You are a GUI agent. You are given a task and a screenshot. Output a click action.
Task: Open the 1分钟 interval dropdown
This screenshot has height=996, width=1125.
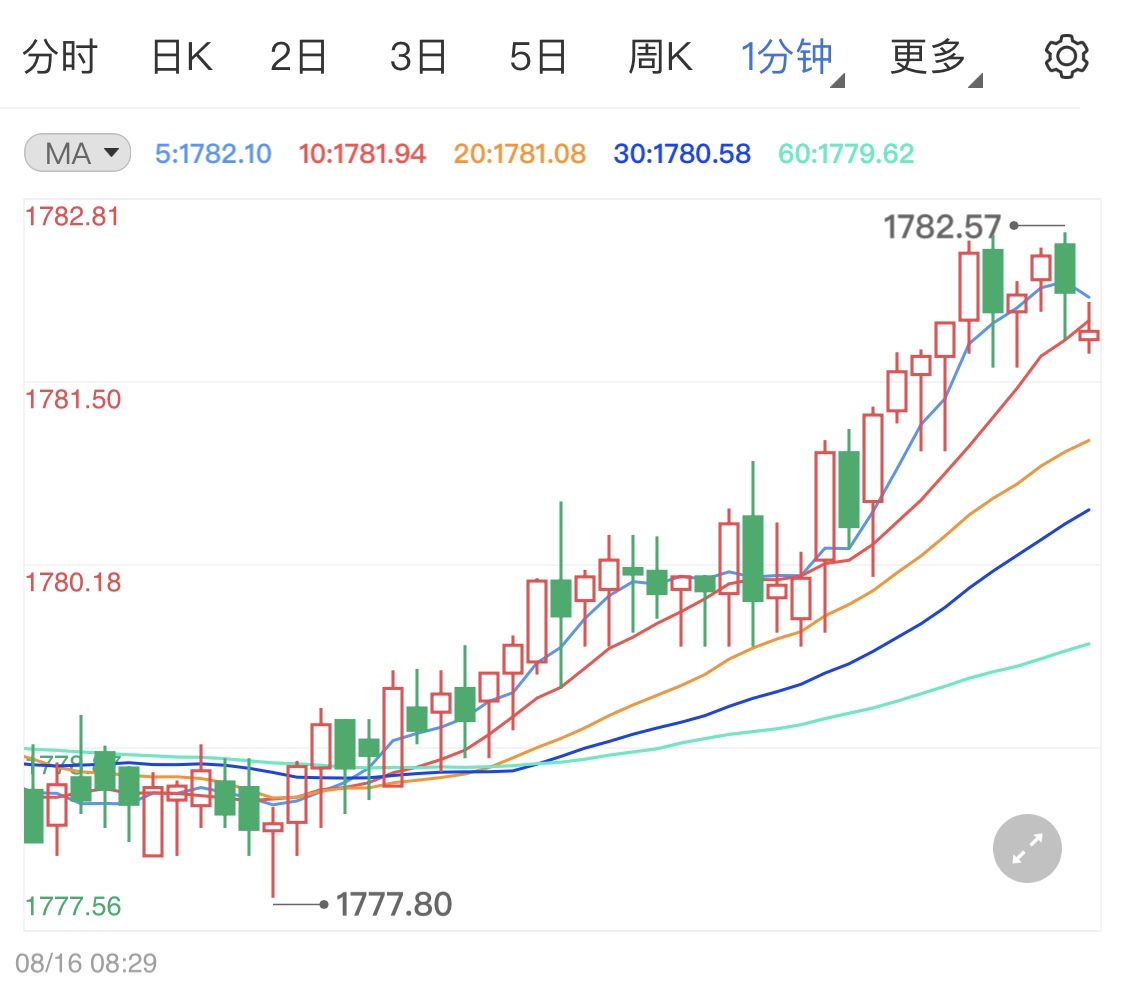click(x=791, y=58)
